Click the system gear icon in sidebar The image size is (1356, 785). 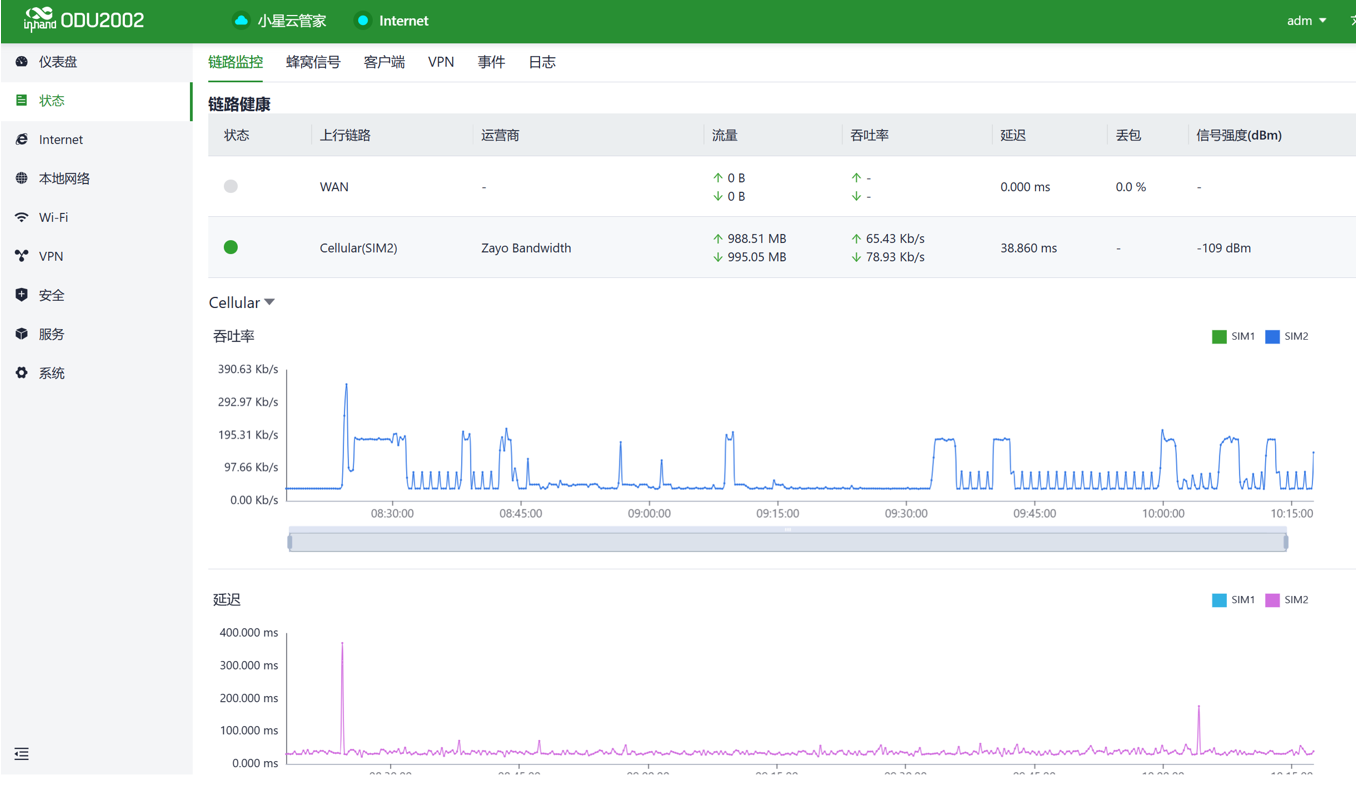[22, 374]
